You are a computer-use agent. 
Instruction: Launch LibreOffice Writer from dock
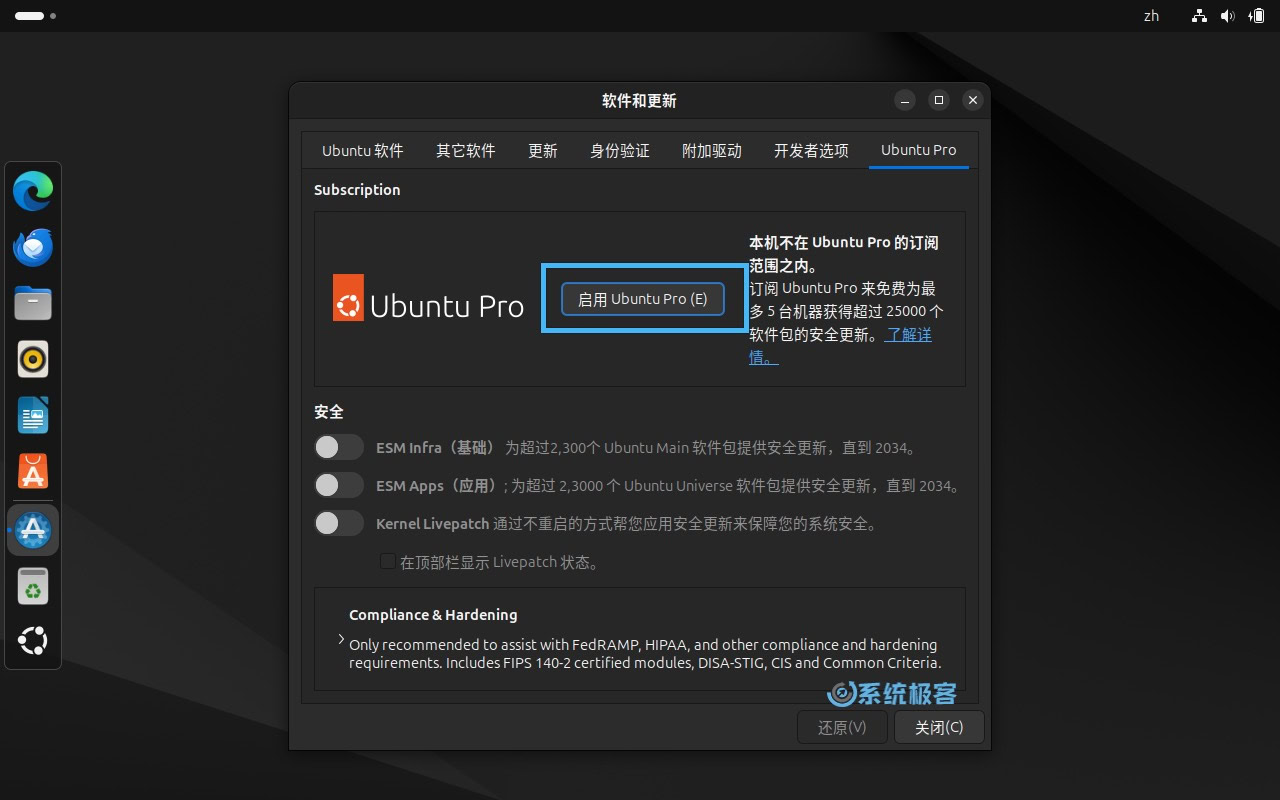(33, 415)
